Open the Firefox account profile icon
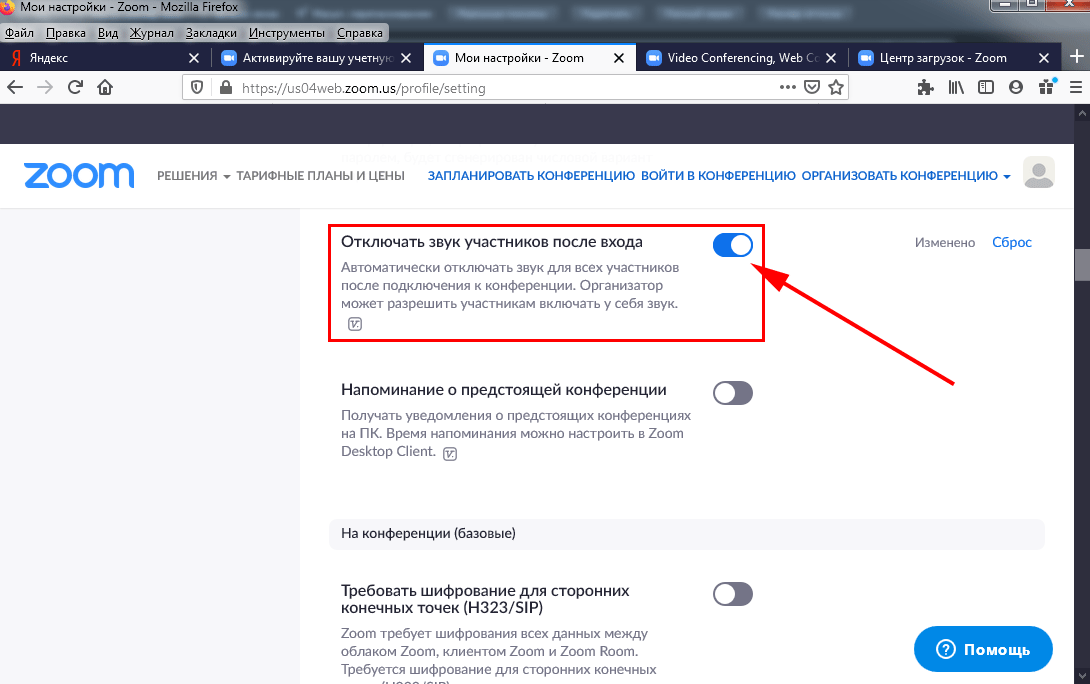 click(x=1016, y=87)
